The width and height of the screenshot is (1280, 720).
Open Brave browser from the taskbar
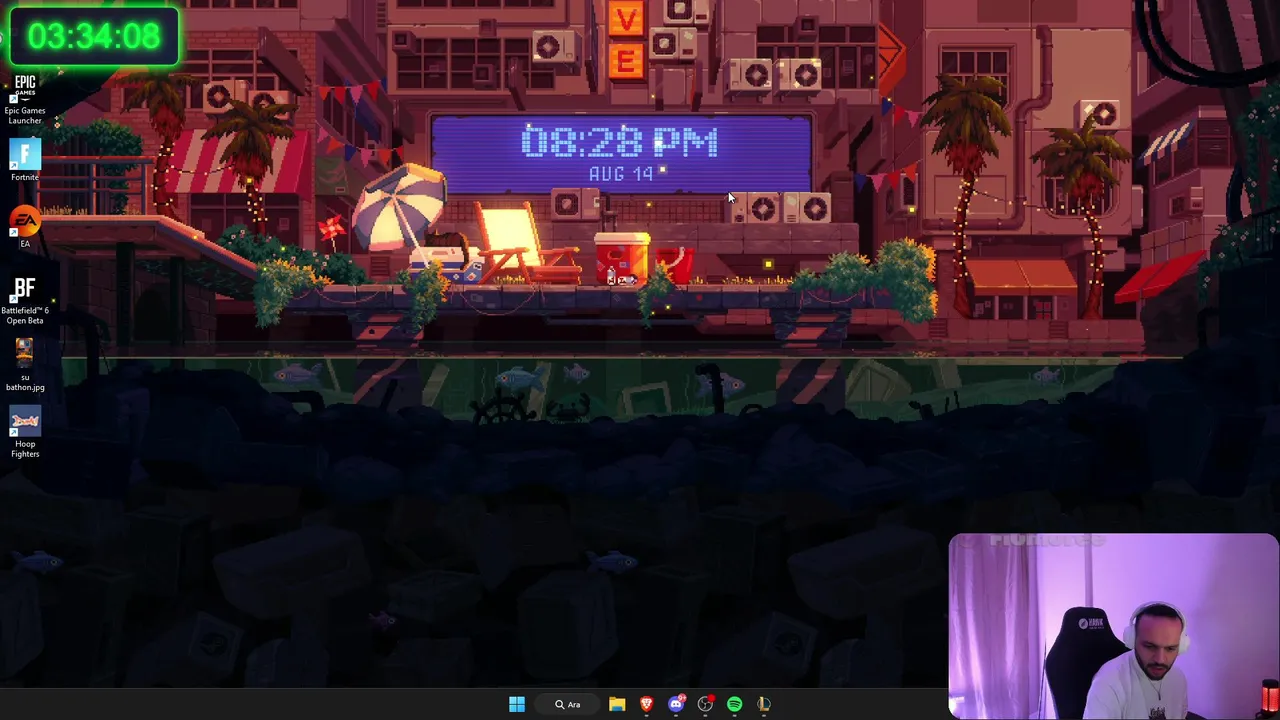(646, 704)
